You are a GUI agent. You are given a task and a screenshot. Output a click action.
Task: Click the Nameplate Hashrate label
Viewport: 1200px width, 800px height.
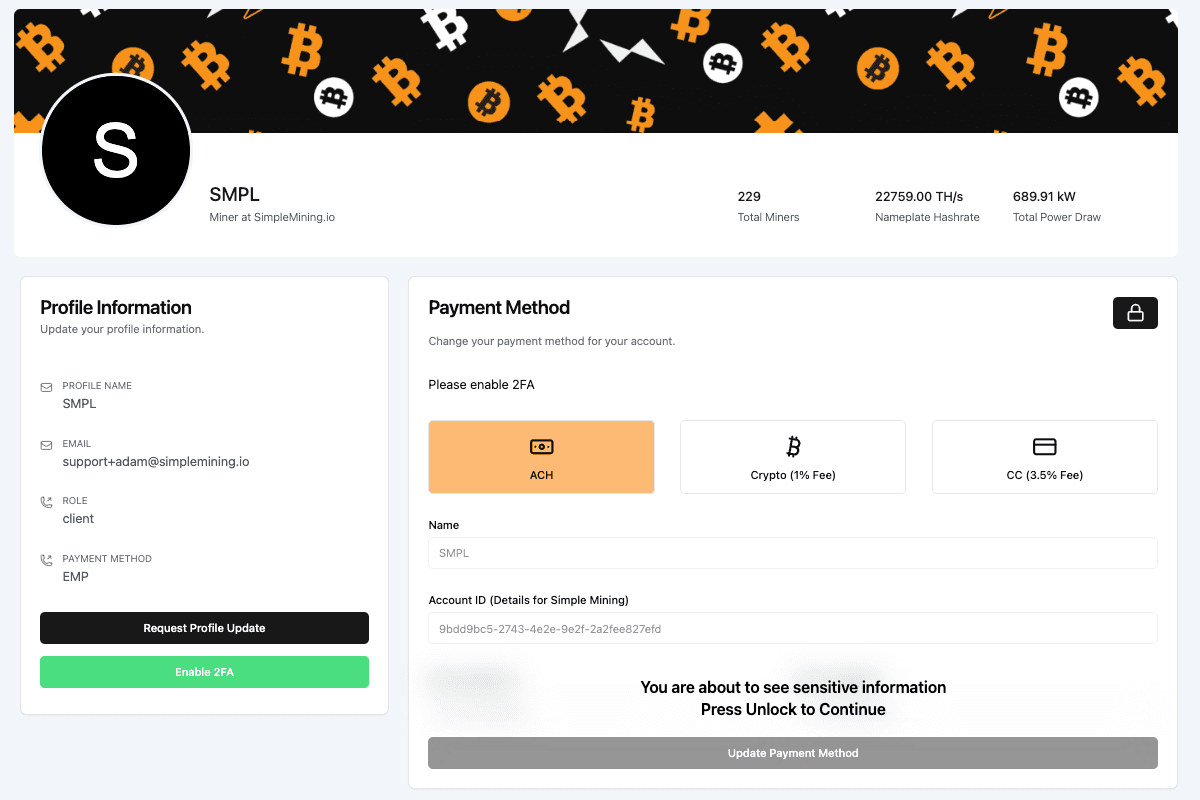(927, 217)
